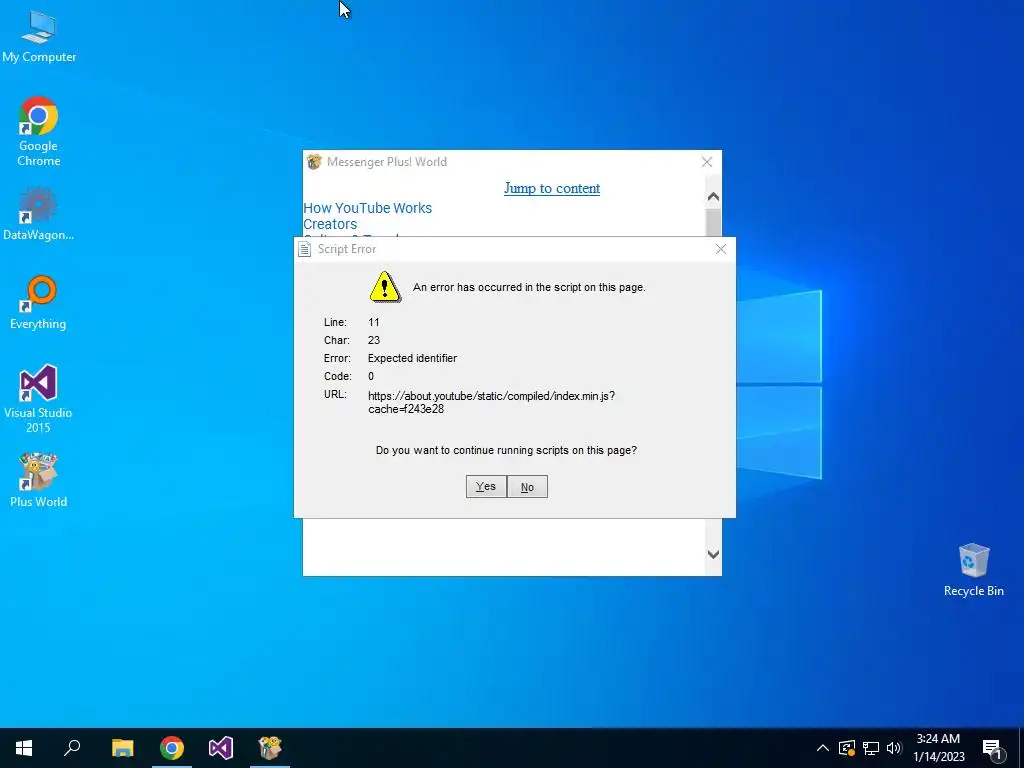Click the scroll down arrow in Messenger window
Viewport: 1024px width, 768px height.
tap(713, 554)
